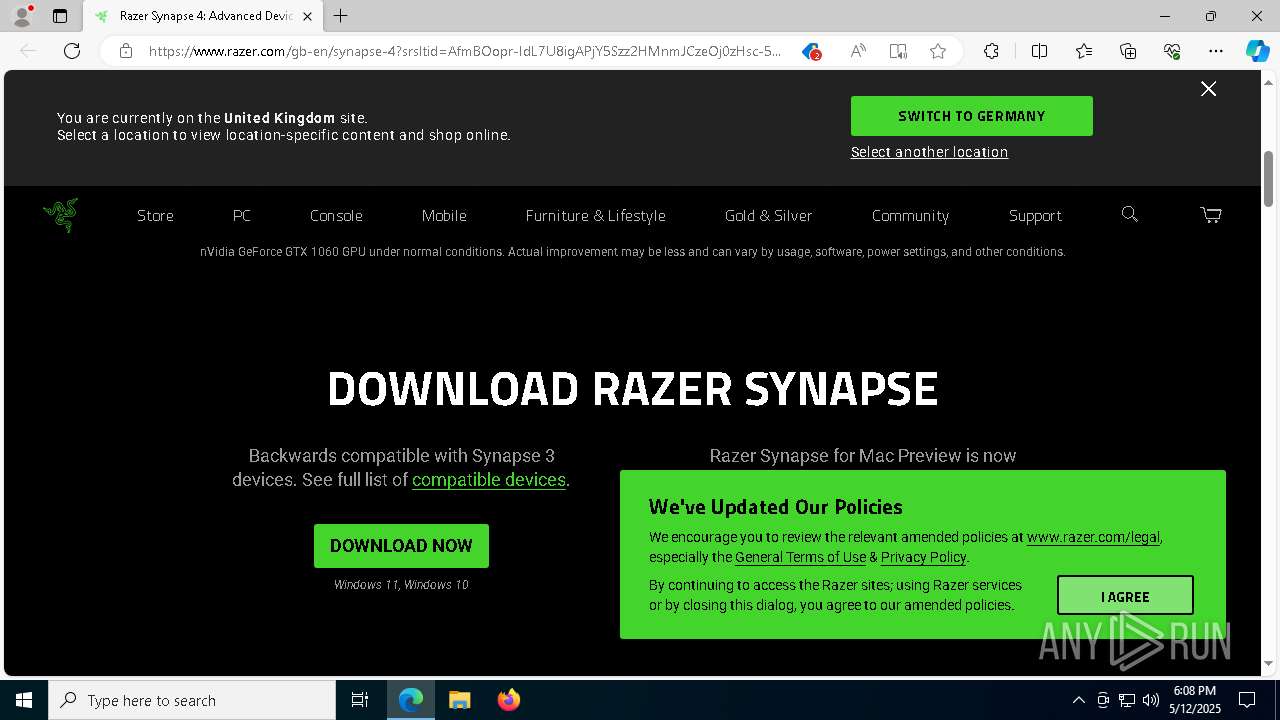Click SWITCH TO GERMANY button

click(x=971, y=116)
